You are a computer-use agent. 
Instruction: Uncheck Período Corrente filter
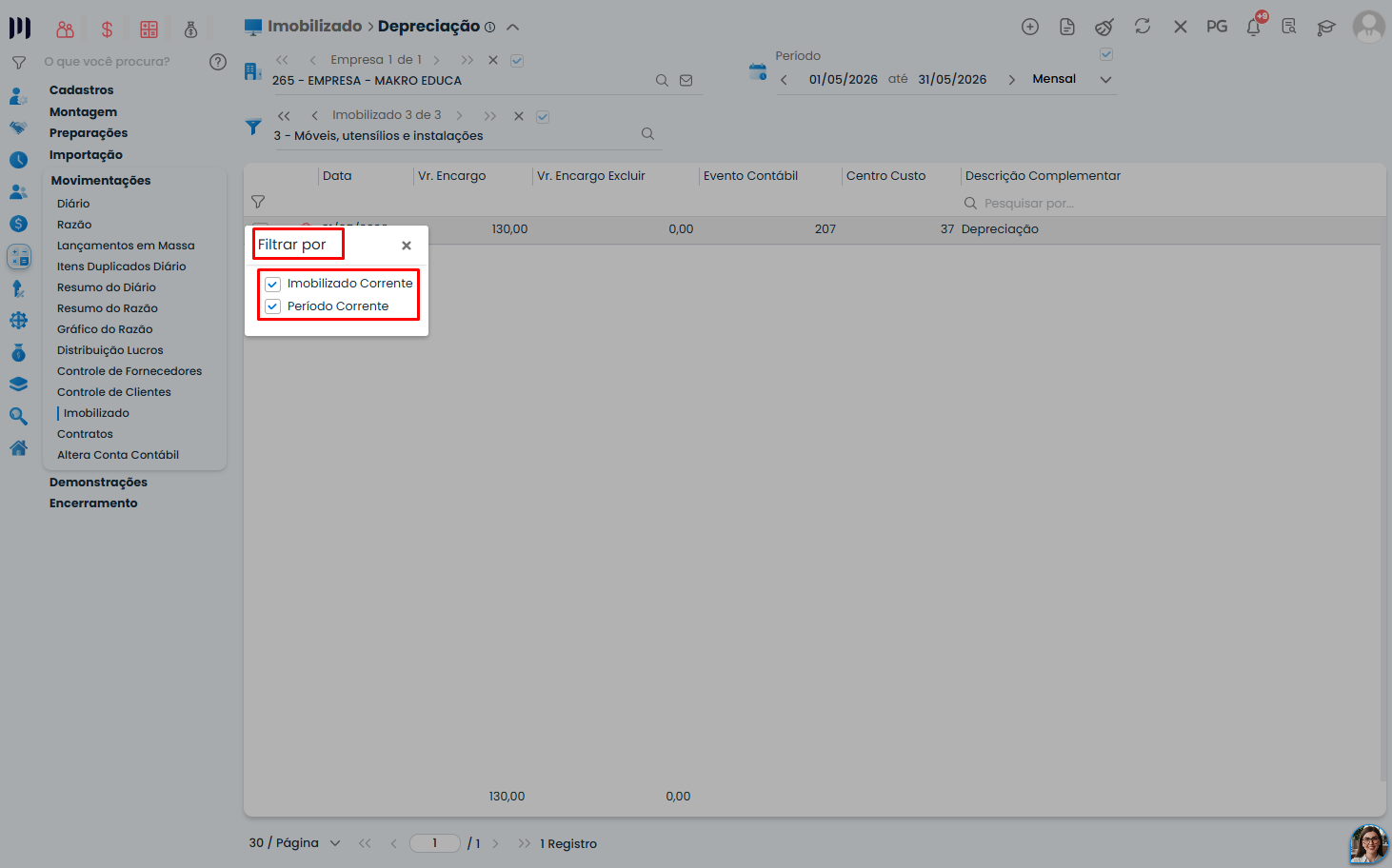(273, 306)
